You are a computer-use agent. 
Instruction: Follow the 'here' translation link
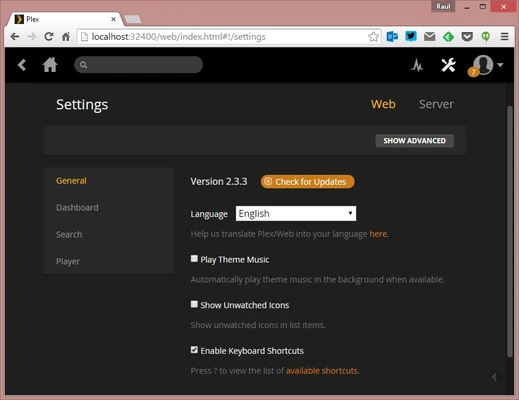378,234
